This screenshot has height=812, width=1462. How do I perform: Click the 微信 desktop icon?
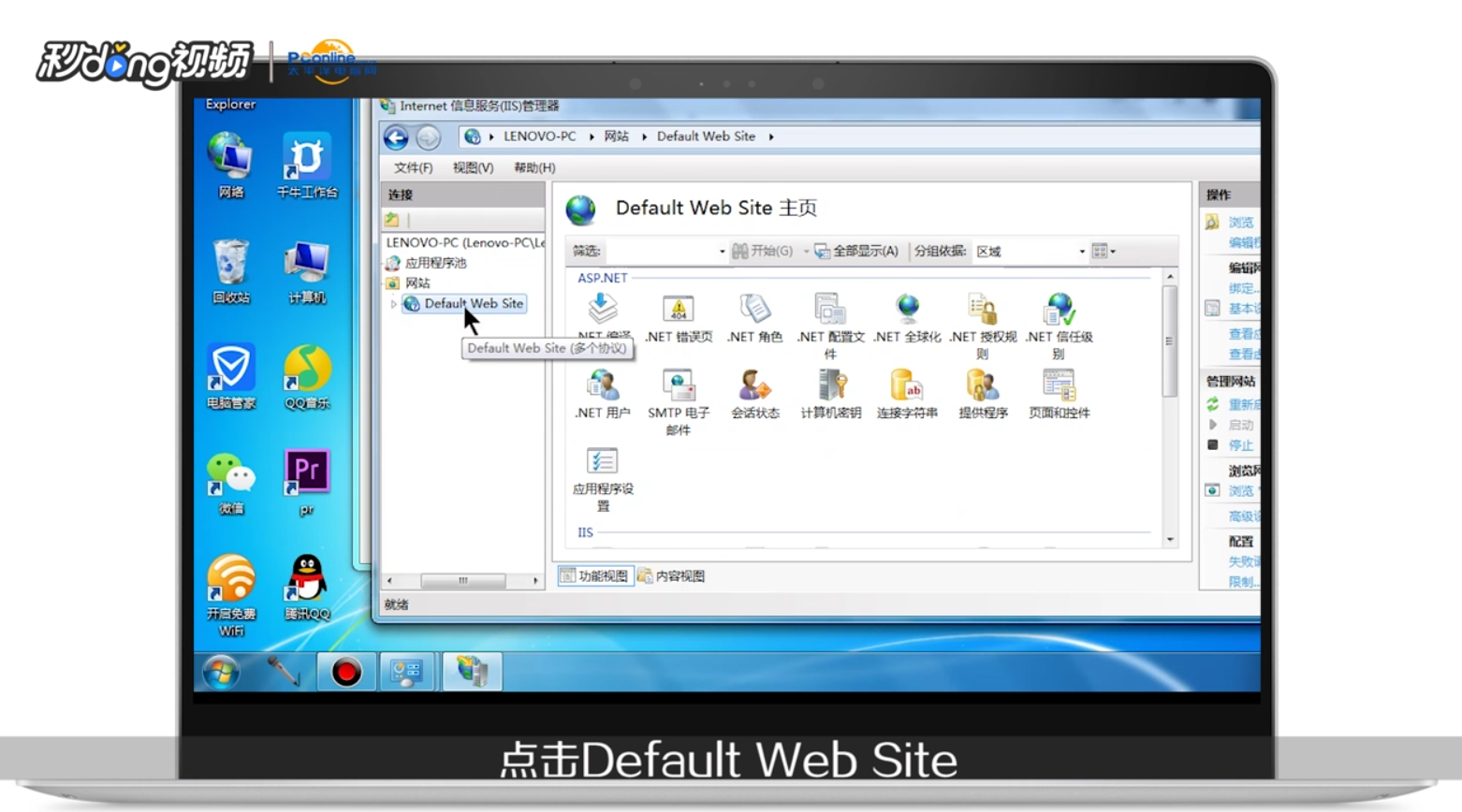[230, 482]
